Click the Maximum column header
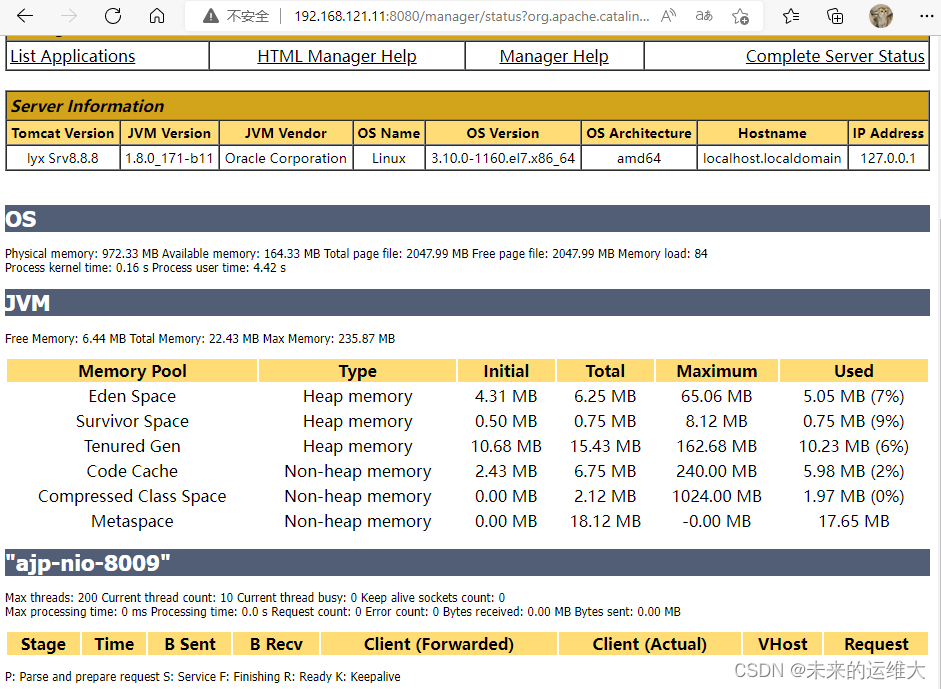 tap(717, 371)
